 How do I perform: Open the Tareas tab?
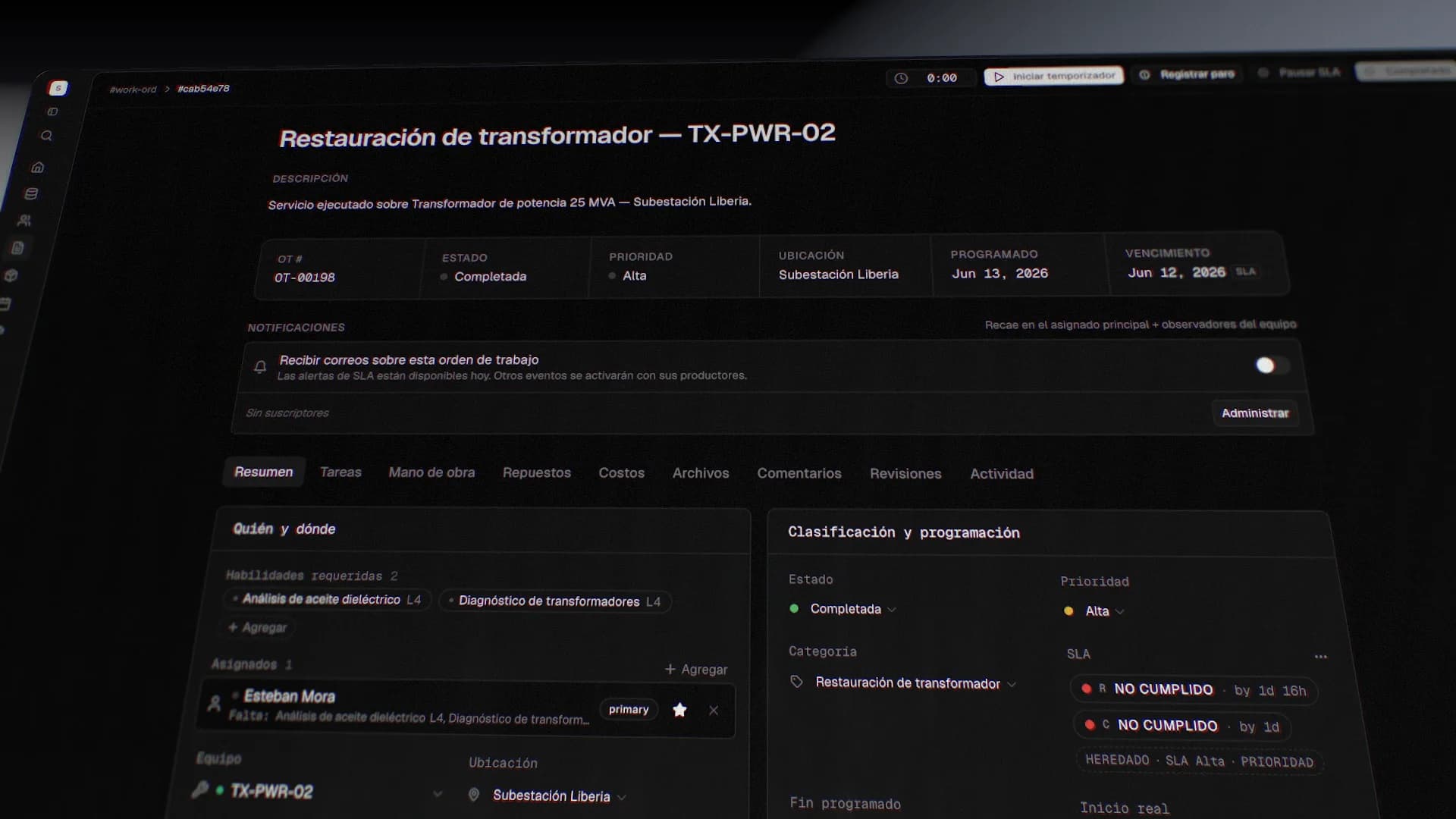(x=340, y=472)
